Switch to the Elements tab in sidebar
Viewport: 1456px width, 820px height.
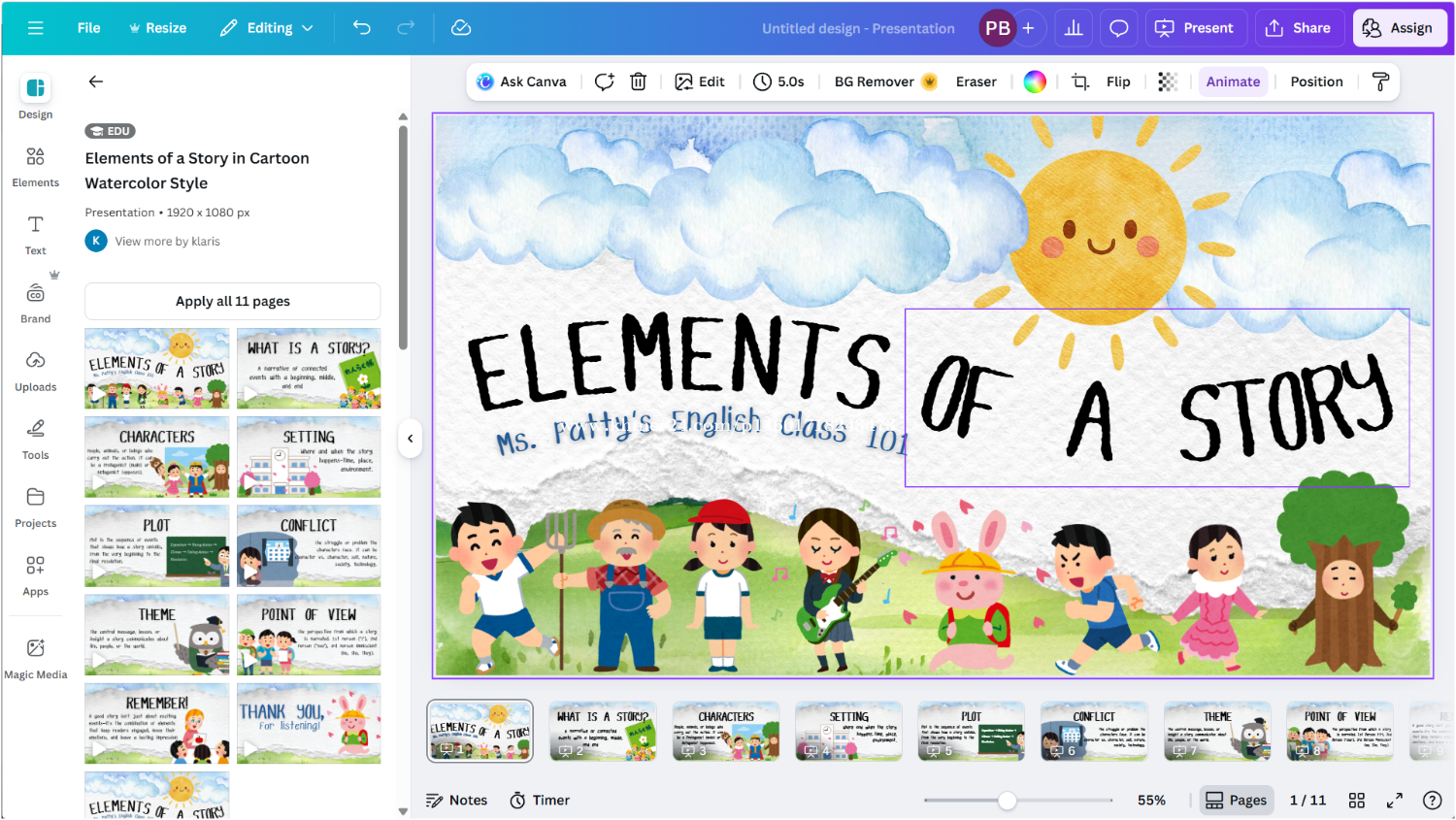click(36, 167)
